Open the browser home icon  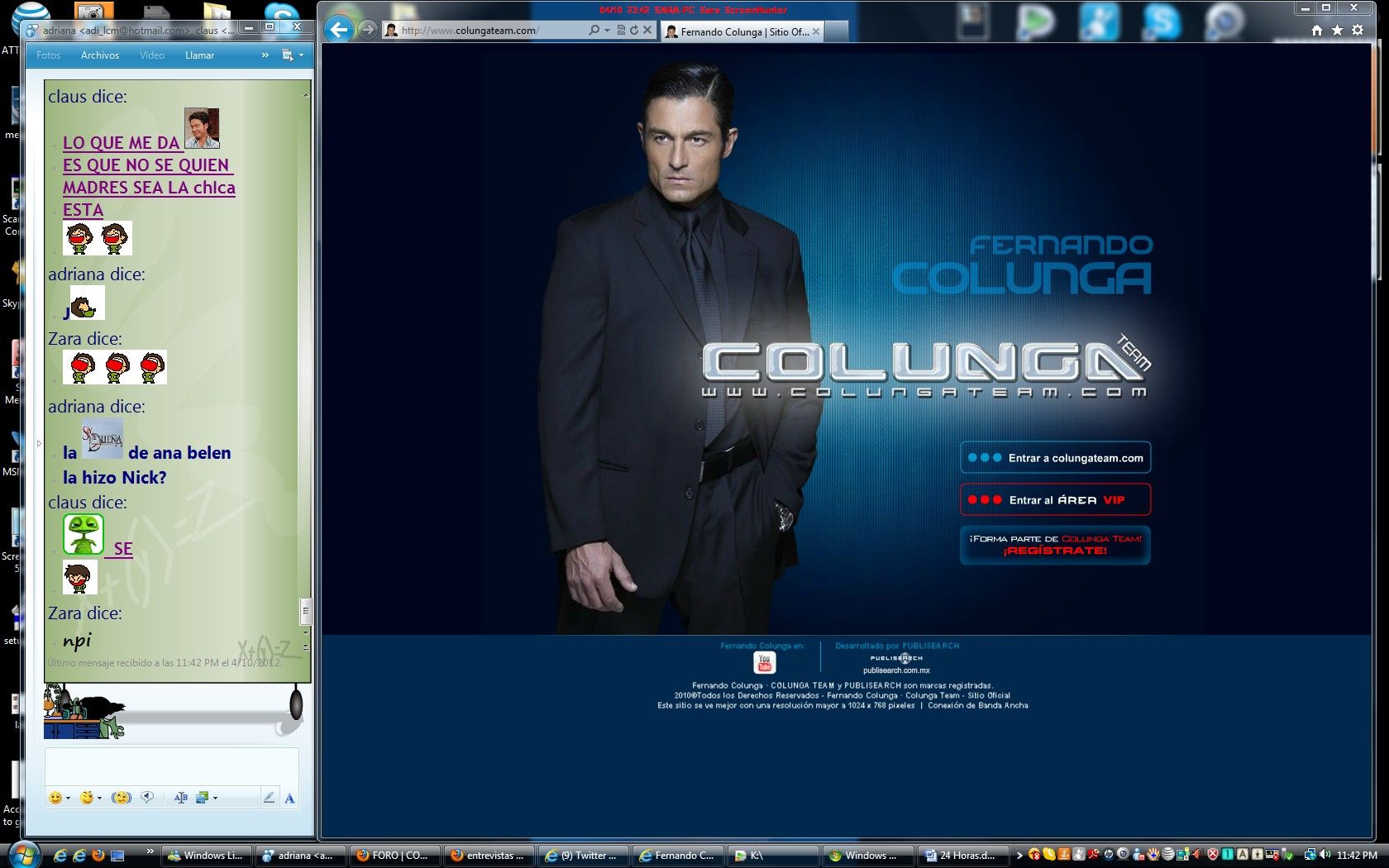pos(1317,31)
